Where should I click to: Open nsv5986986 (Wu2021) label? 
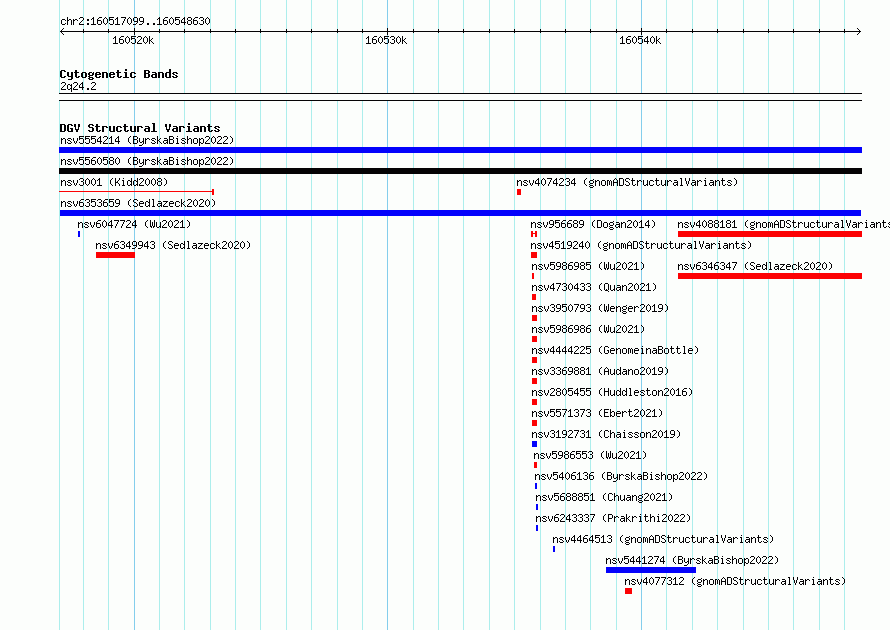588,329
